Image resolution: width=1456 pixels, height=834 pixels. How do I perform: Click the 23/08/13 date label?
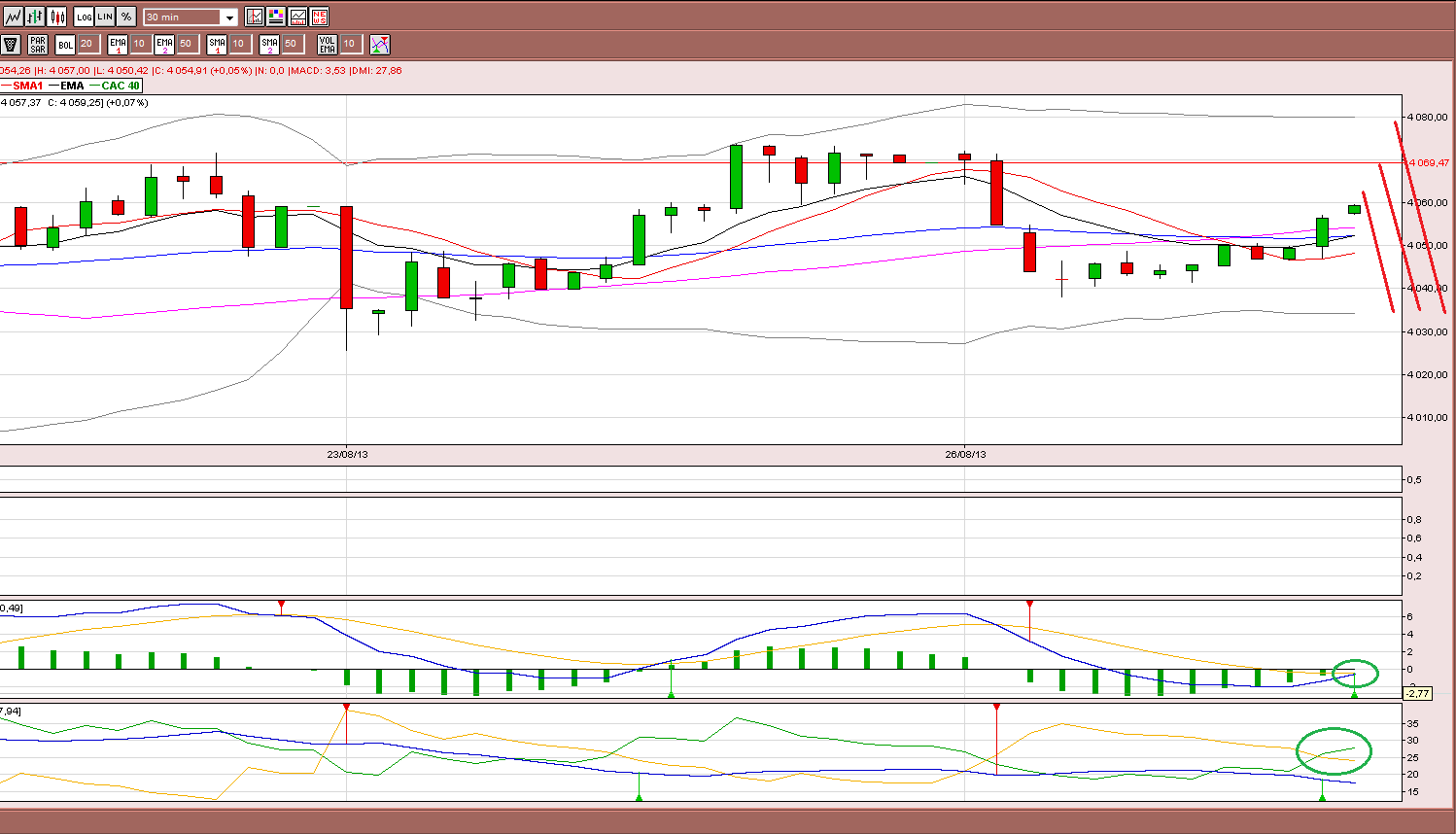347,454
